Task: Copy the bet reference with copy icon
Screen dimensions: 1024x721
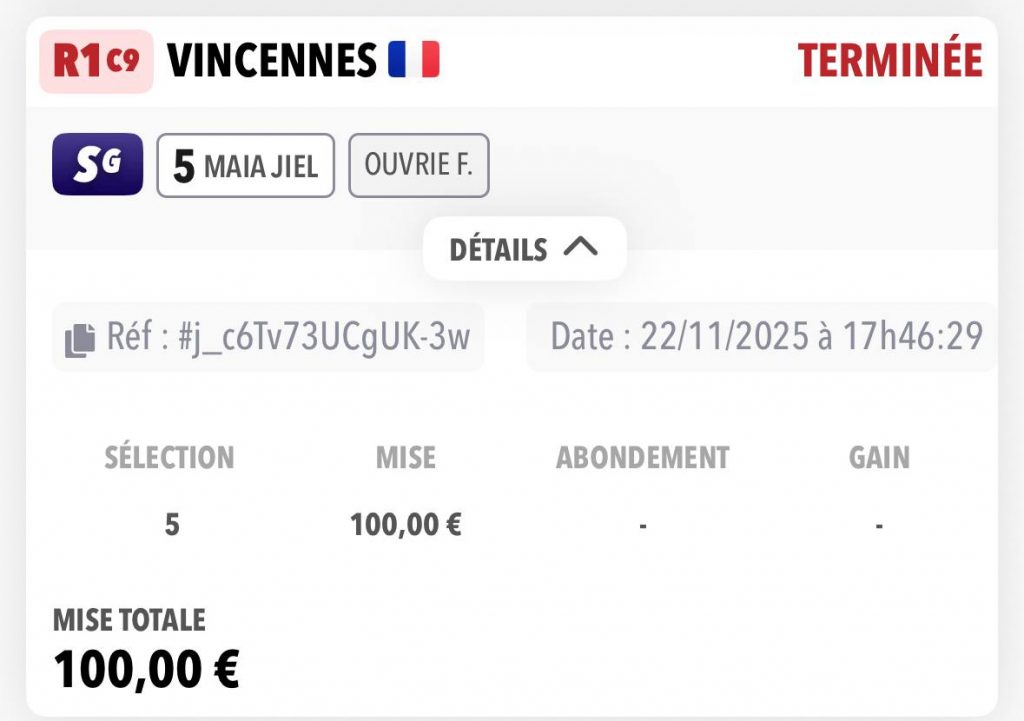Action: pos(80,339)
